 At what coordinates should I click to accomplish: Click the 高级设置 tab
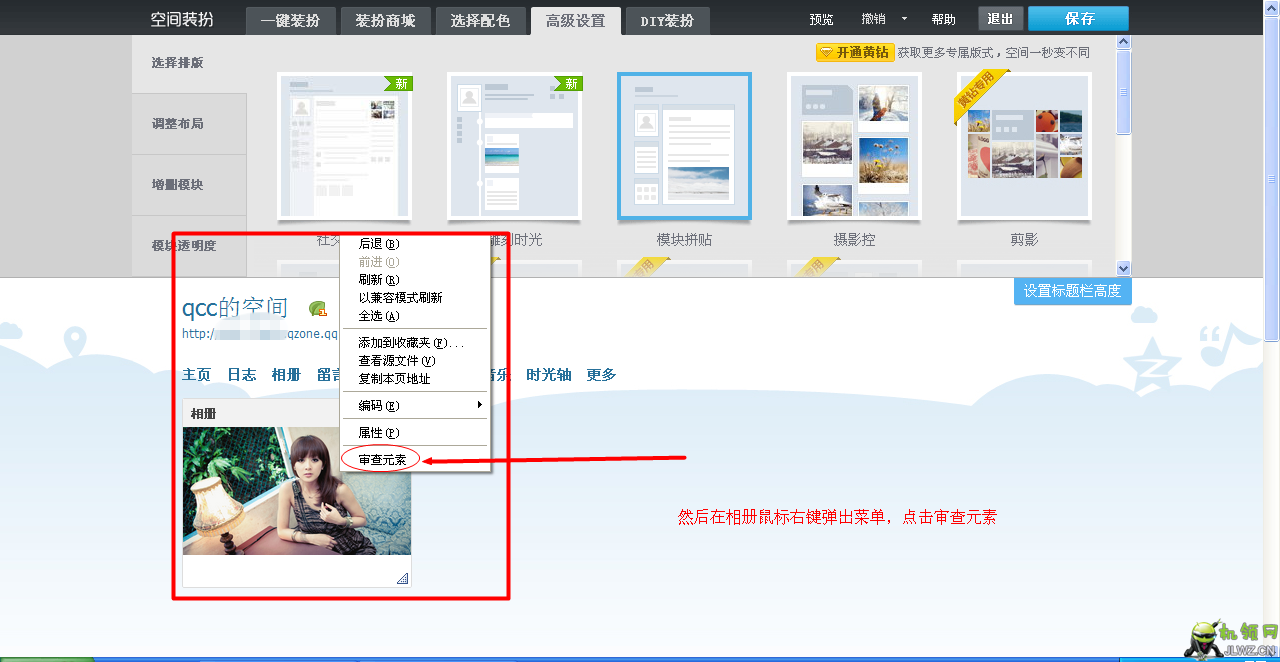(x=575, y=20)
